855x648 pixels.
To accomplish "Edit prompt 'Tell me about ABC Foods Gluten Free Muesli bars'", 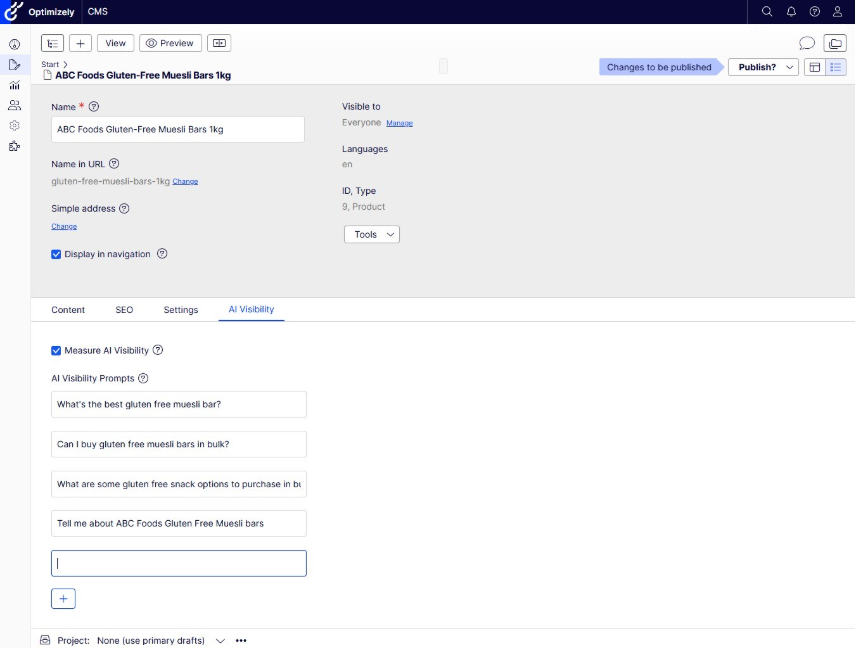I will click(179, 524).
